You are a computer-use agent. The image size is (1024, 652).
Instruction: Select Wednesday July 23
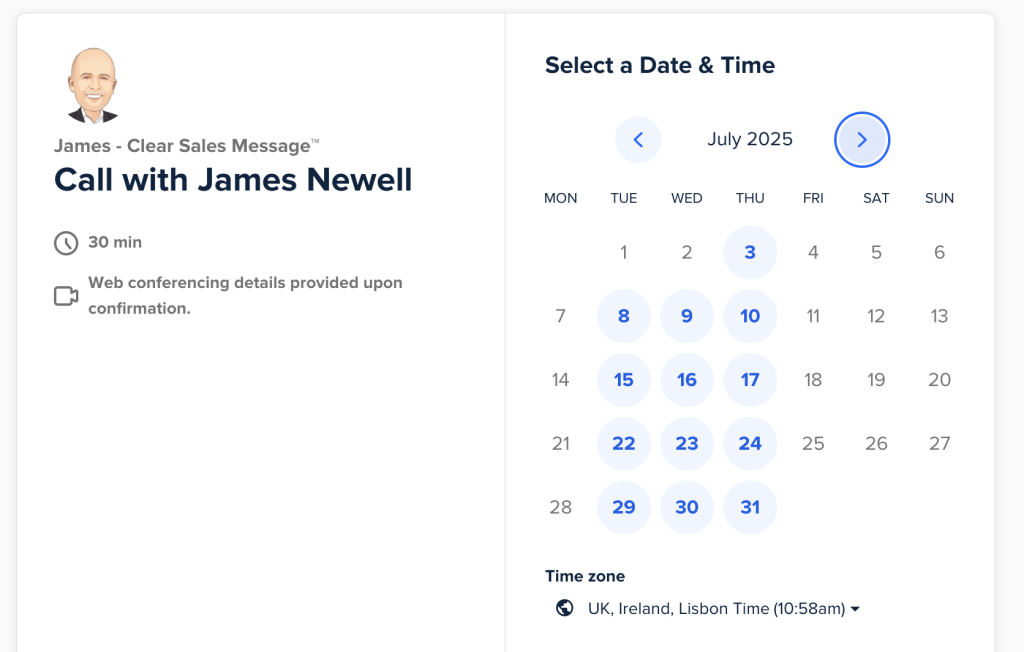pos(687,444)
